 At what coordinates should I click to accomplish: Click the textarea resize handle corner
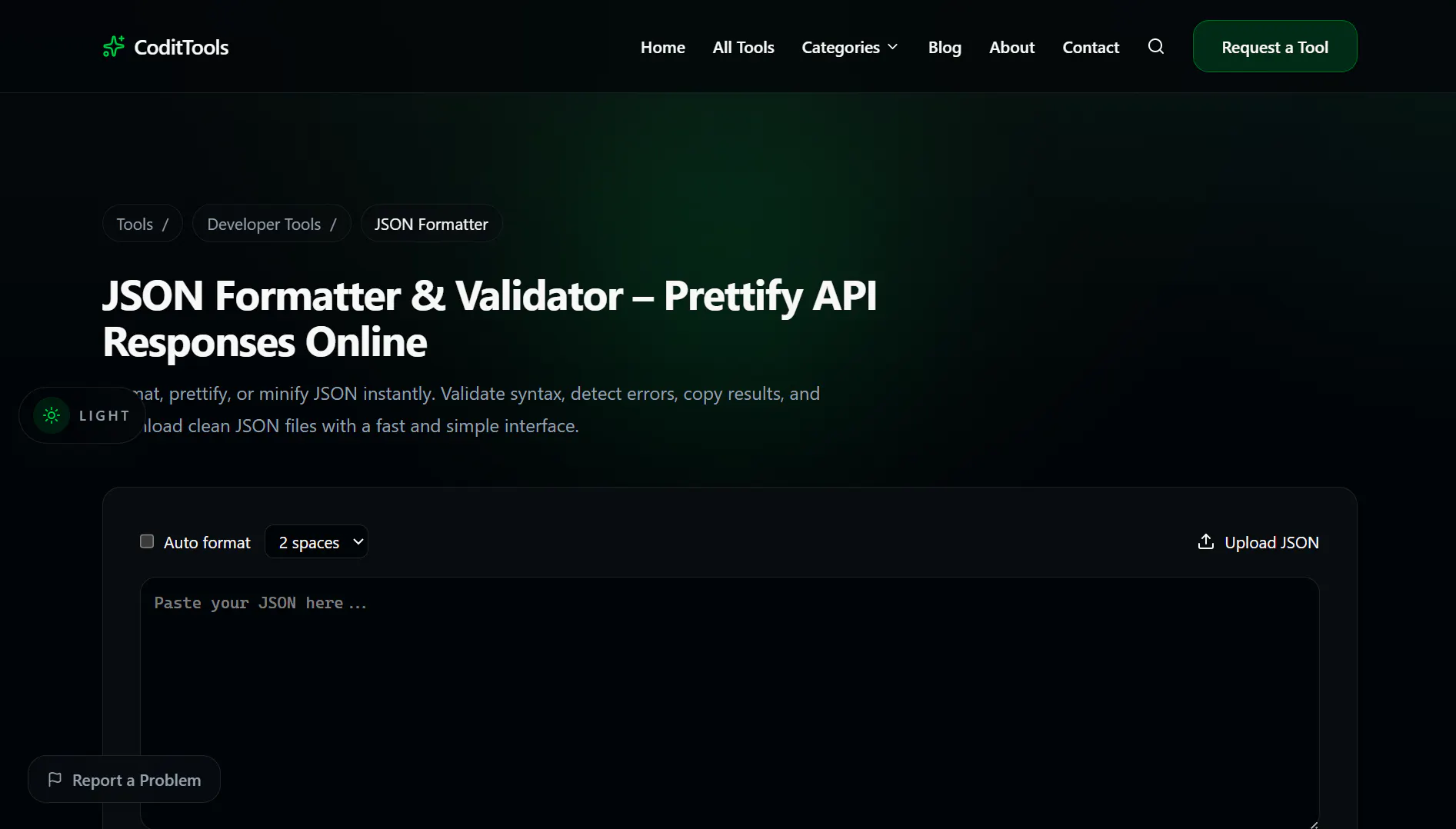pos(1313,824)
